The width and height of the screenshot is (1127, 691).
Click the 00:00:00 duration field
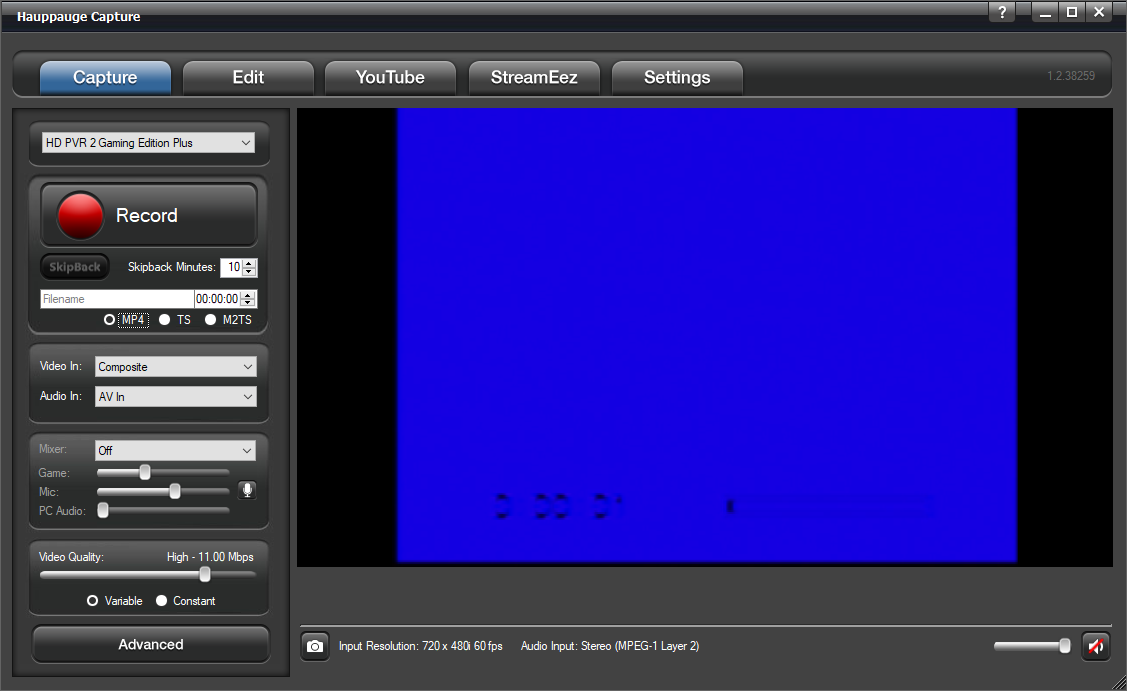[x=217, y=299]
